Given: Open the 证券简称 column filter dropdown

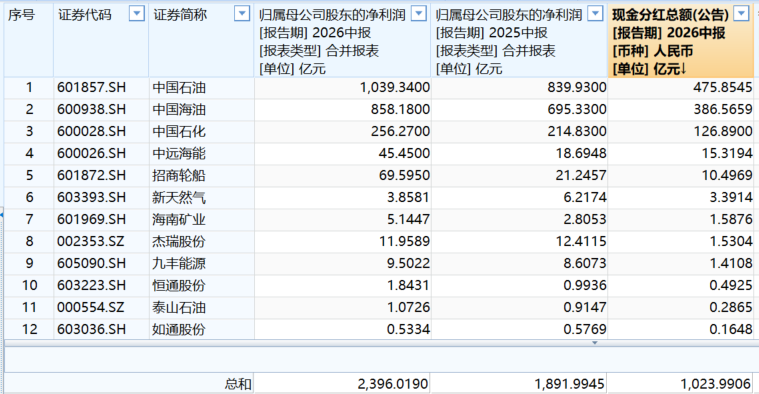Looking at the screenshot, I should click(x=242, y=14).
